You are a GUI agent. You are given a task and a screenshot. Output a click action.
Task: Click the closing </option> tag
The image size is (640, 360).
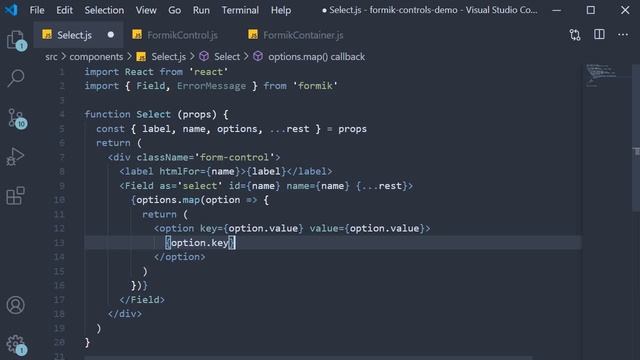point(180,257)
